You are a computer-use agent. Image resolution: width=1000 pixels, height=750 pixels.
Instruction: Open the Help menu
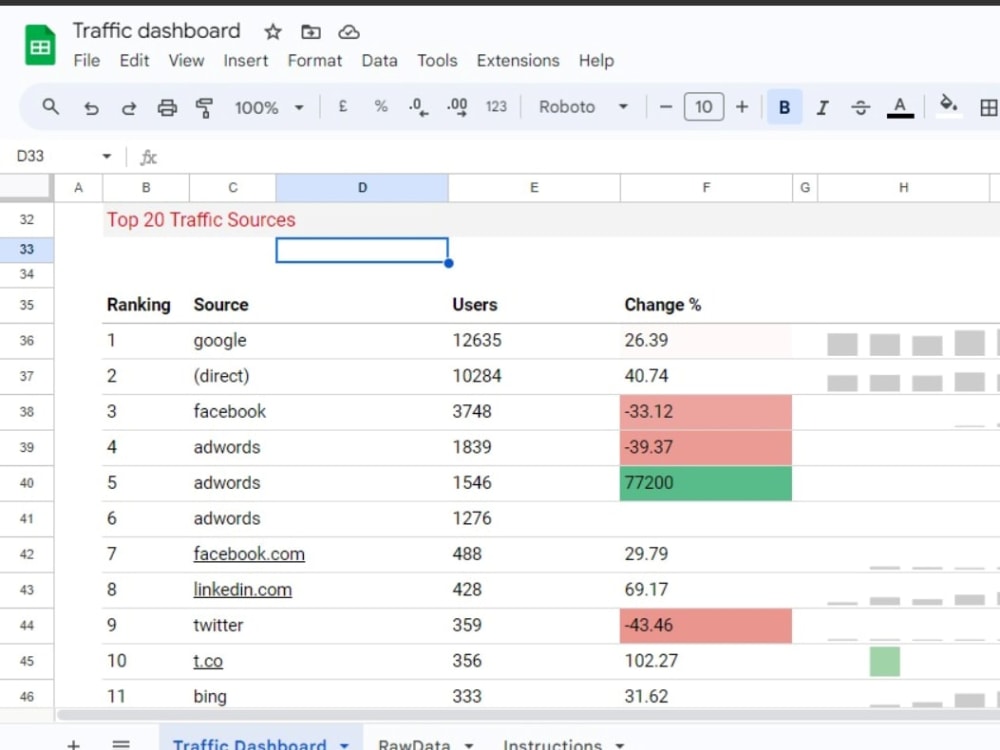coord(596,61)
